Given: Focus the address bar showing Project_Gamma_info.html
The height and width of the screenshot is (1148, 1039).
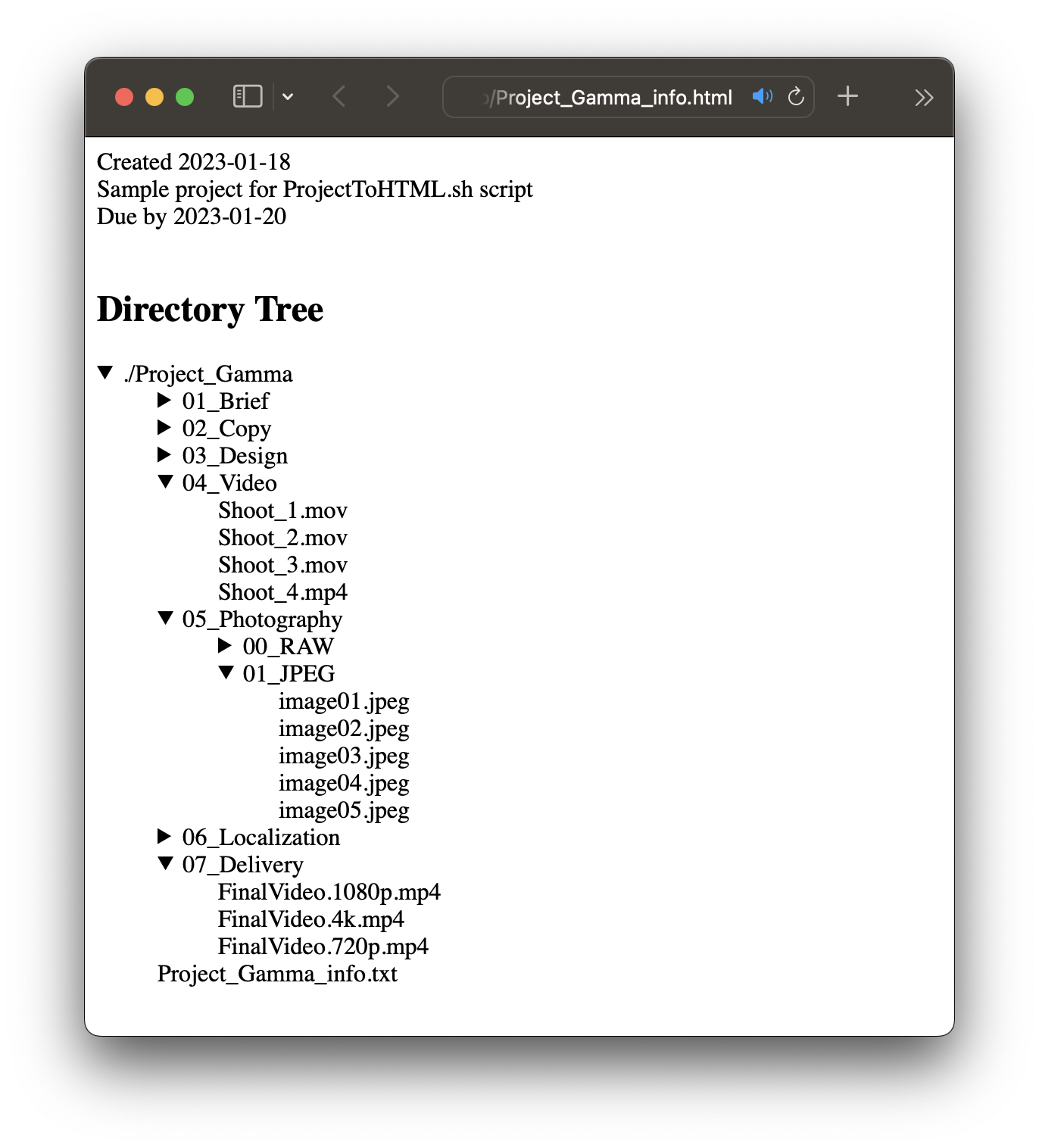Looking at the screenshot, I should point(628,97).
